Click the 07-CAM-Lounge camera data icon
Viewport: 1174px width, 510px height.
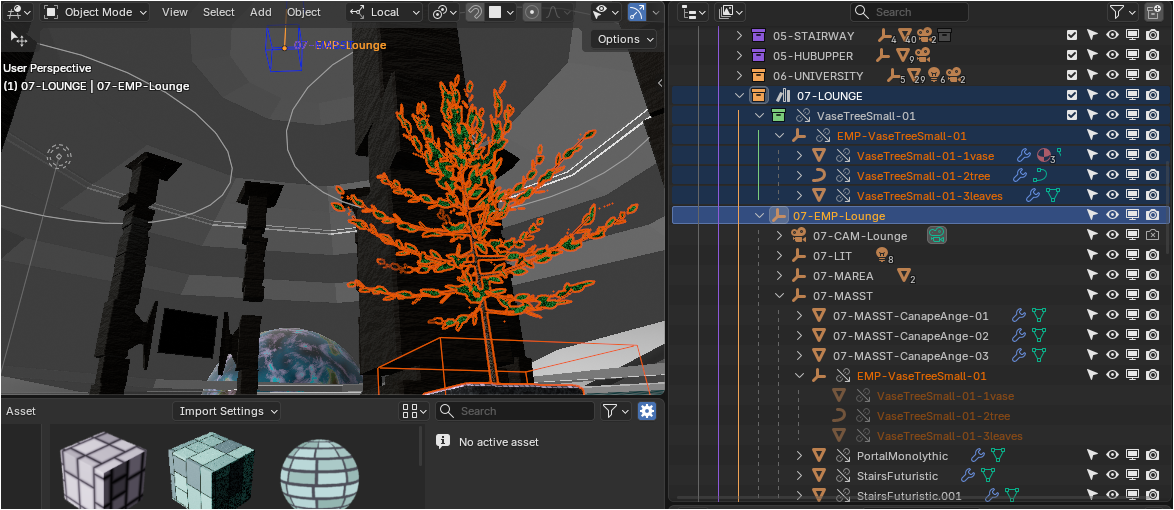coord(937,236)
